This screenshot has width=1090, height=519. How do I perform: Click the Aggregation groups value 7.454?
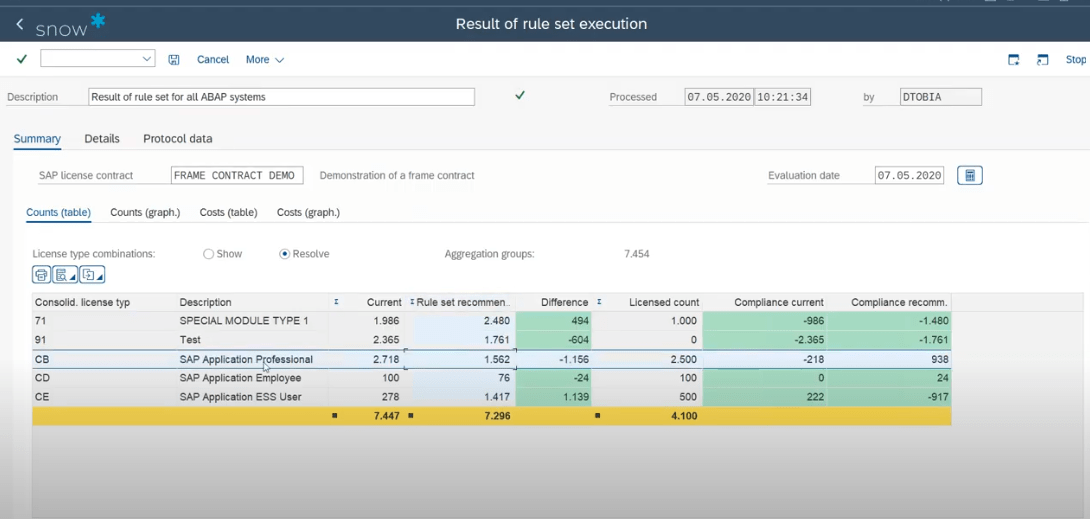(637, 254)
